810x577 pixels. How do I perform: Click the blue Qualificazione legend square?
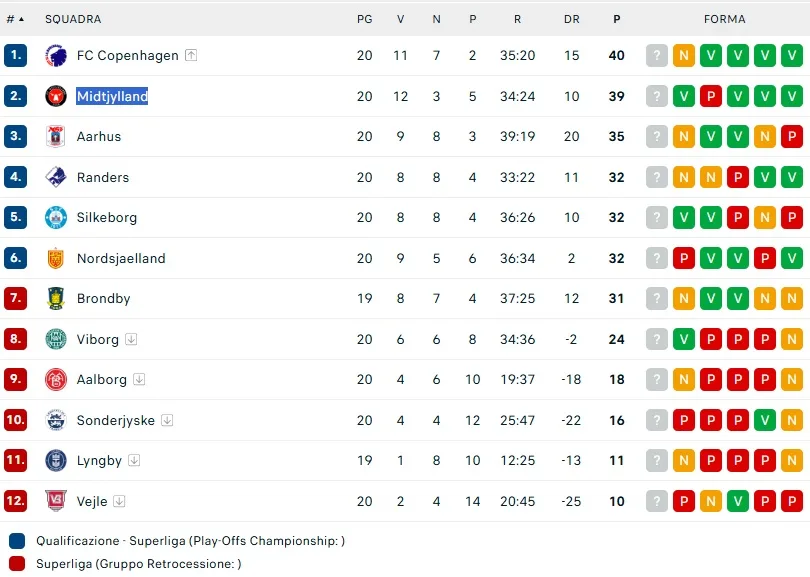coord(17,541)
